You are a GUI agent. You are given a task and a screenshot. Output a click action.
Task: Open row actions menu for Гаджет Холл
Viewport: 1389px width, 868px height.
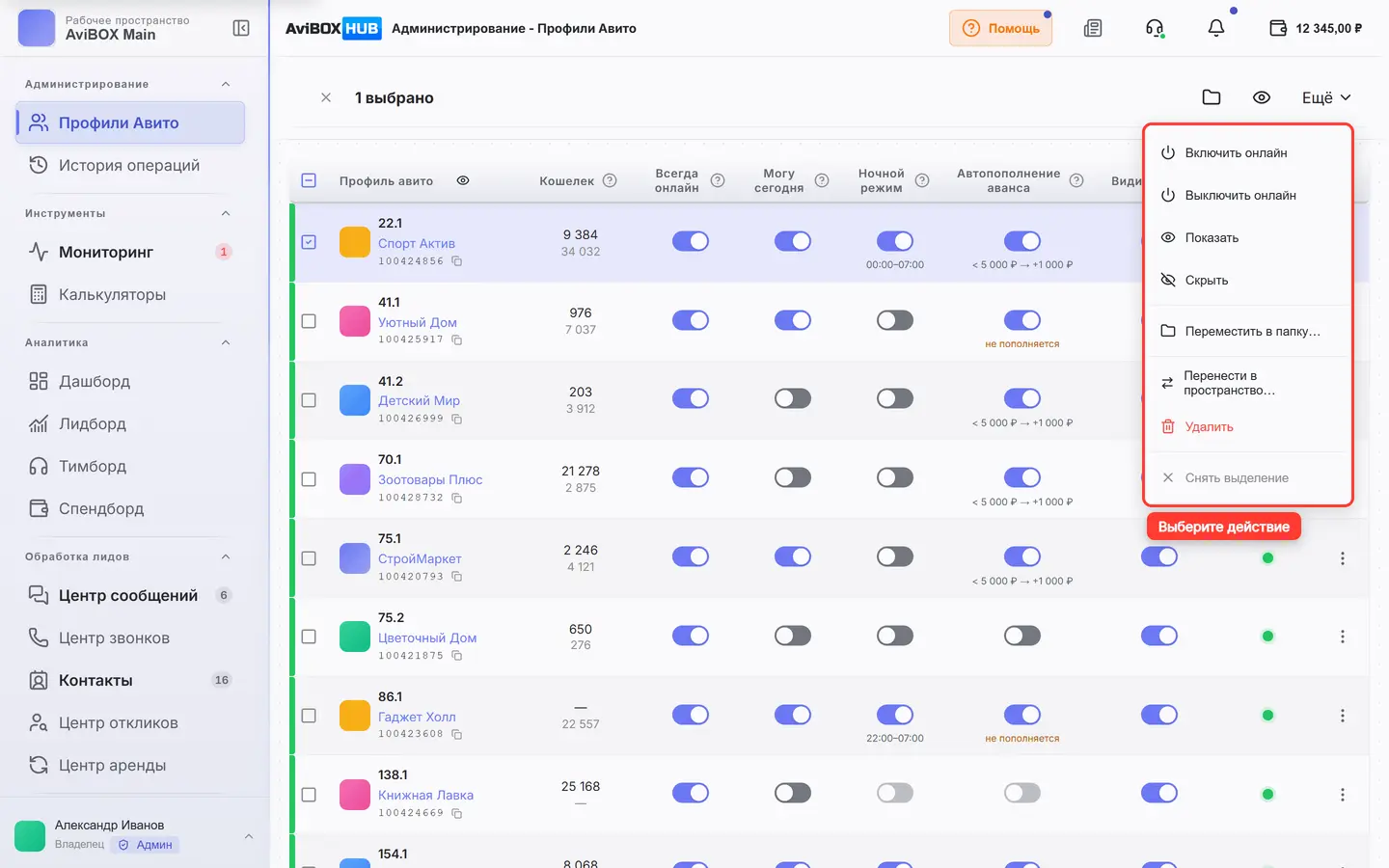click(x=1342, y=716)
